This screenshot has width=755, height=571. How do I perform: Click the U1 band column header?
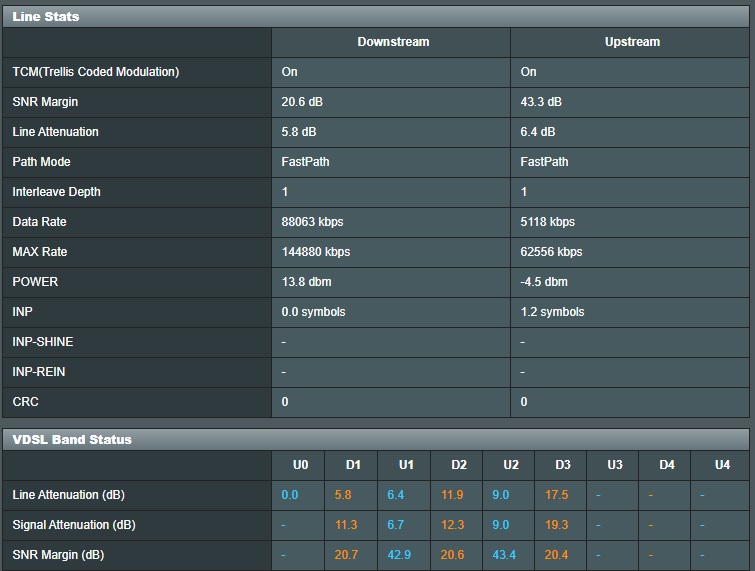pyautogui.click(x=406, y=465)
